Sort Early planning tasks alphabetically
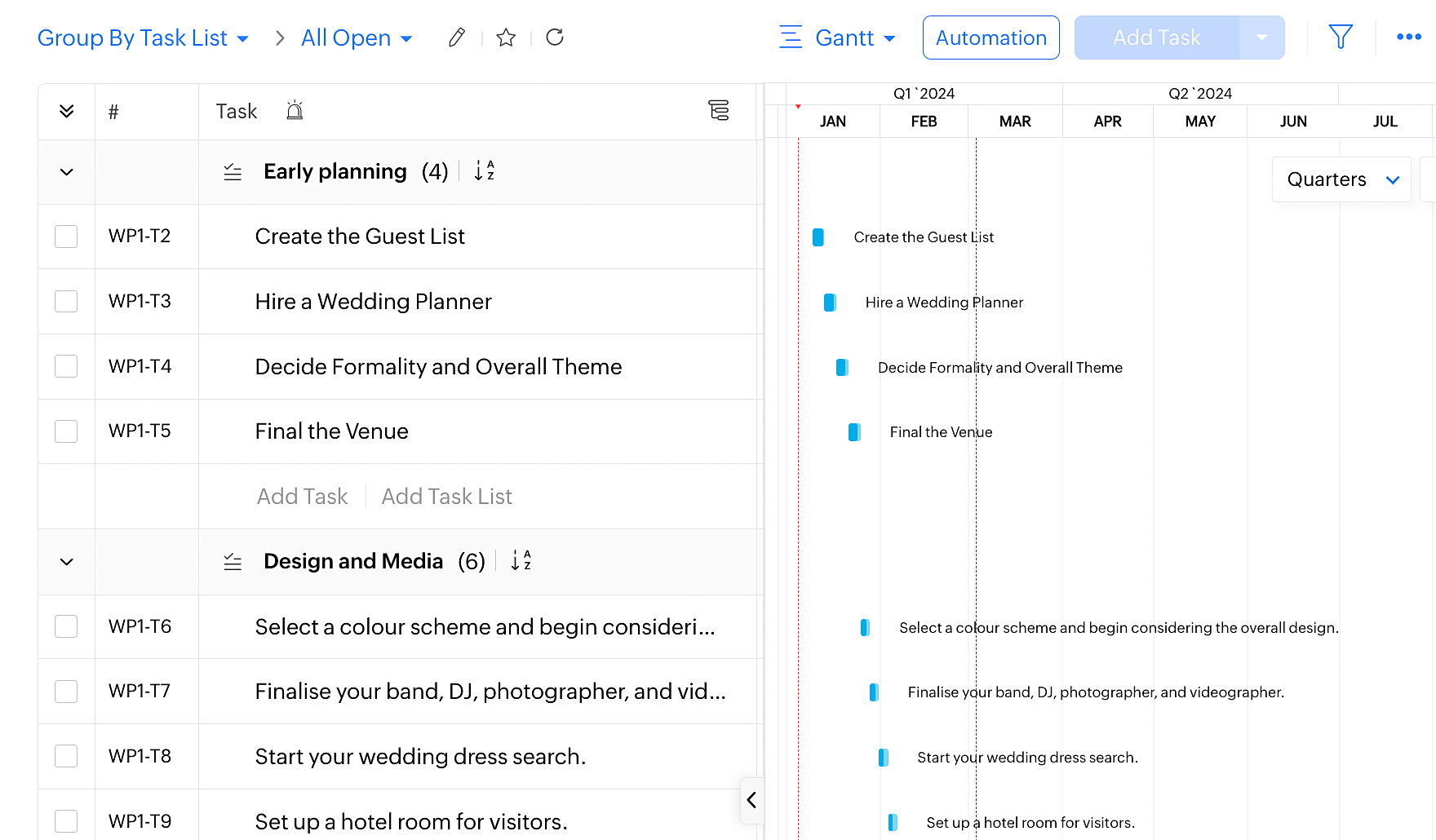The width and height of the screenshot is (1436, 840). coord(485,171)
